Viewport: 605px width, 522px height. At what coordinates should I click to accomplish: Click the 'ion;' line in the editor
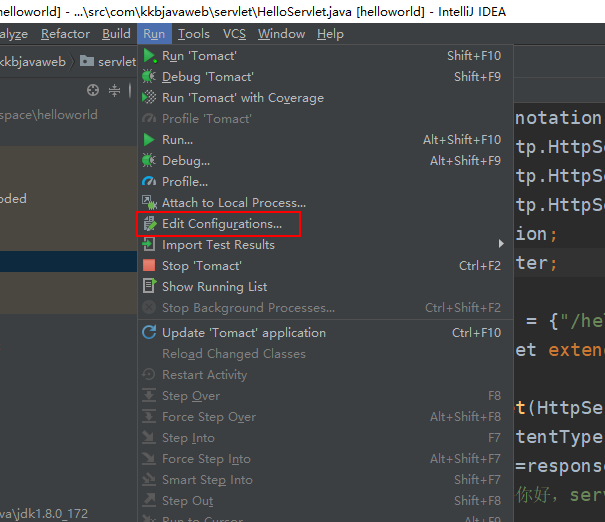pos(537,234)
